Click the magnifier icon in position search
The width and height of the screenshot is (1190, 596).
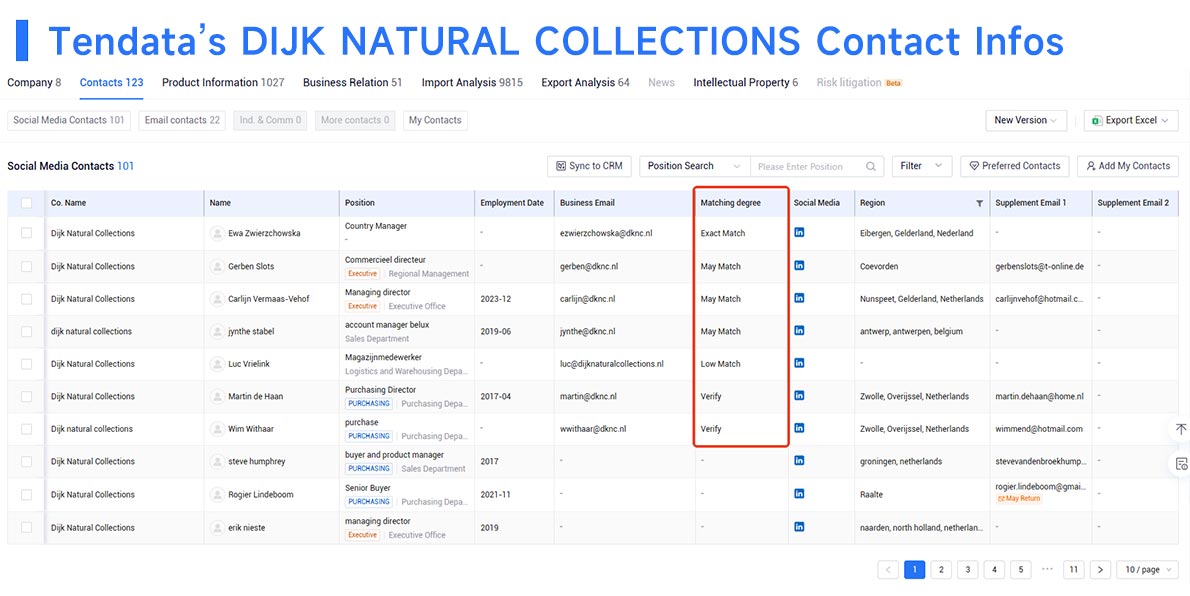870,166
